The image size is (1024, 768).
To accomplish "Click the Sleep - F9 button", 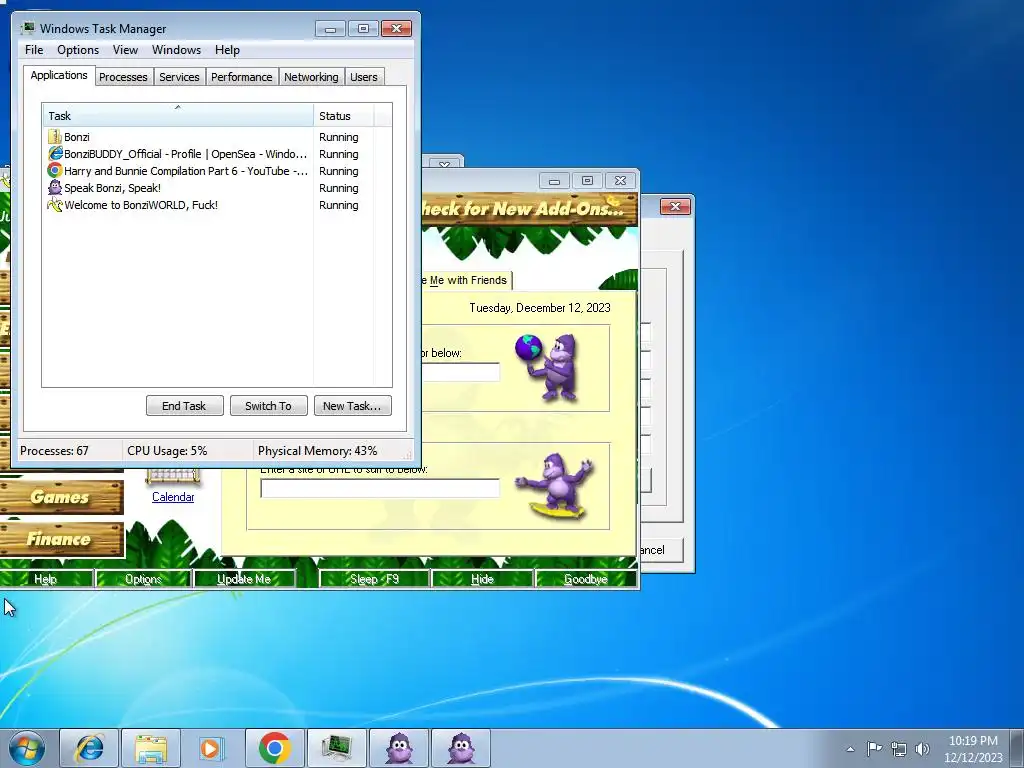I will click(374, 579).
